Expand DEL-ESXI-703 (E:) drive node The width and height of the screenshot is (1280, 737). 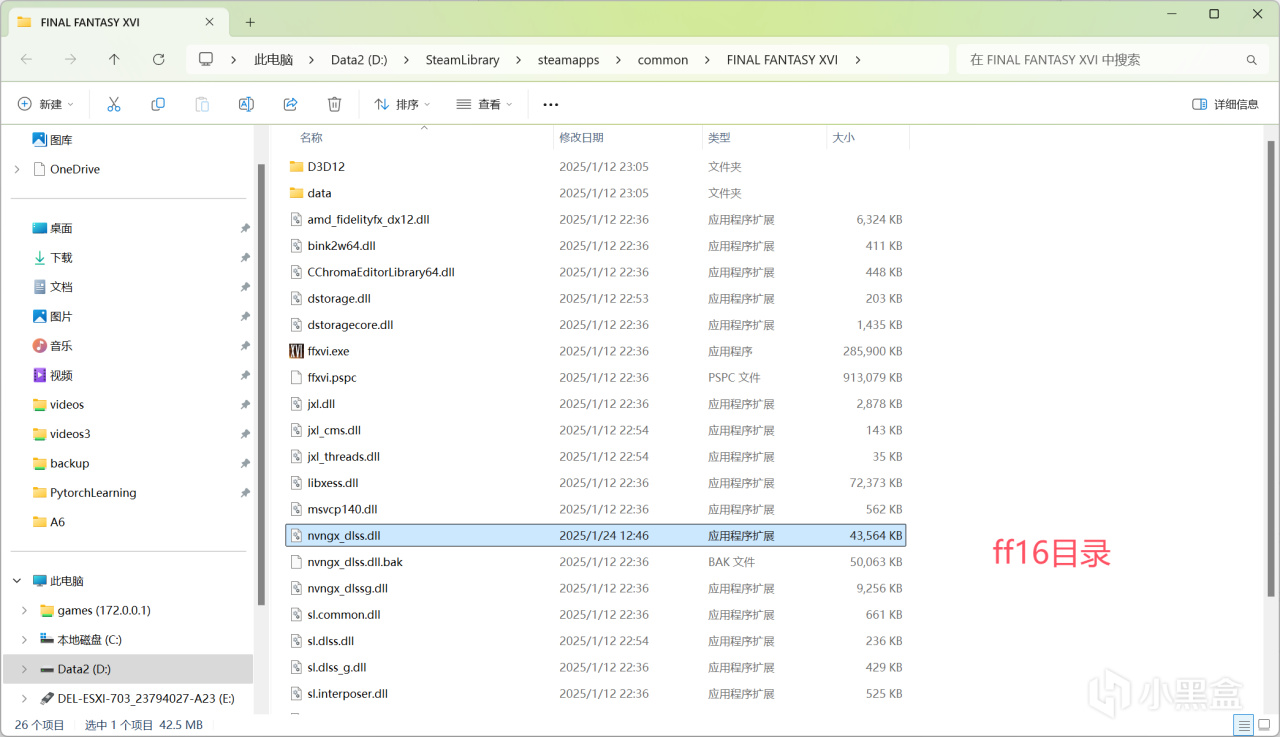pyautogui.click(x=25, y=698)
